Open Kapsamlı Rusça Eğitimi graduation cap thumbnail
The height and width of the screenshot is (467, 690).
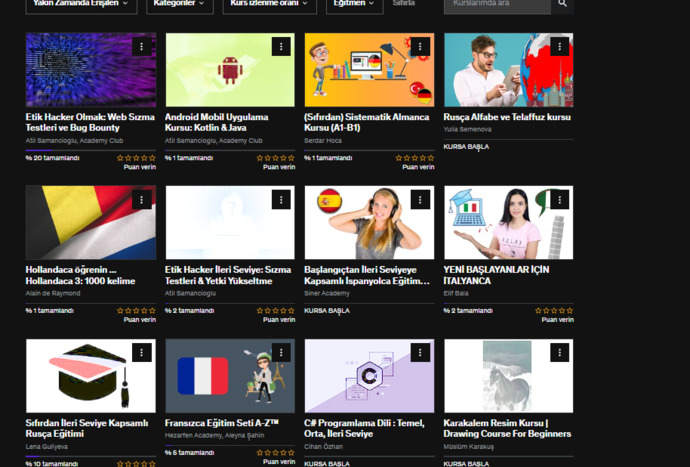(91, 375)
